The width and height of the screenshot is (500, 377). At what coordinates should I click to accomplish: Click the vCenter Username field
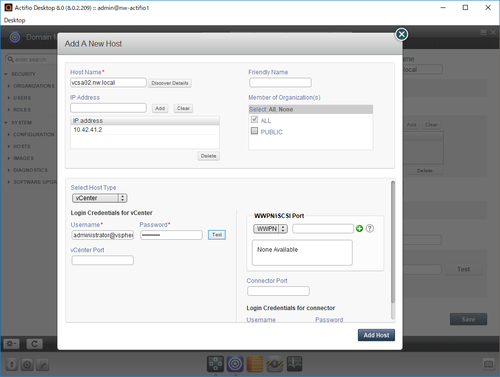point(103,235)
